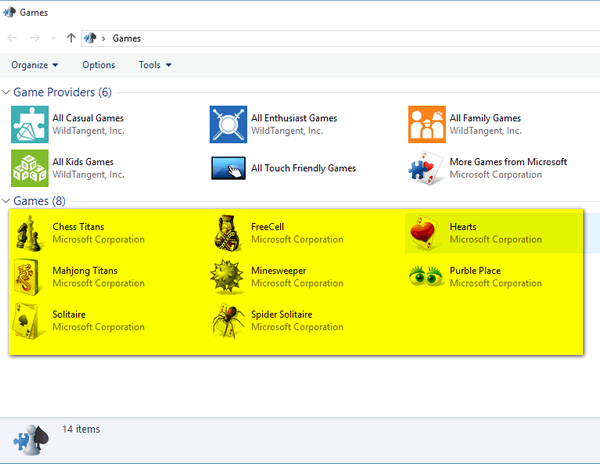Select the All Casual Games label
This screenshot has height=464, width=600.
coord(88,118)
